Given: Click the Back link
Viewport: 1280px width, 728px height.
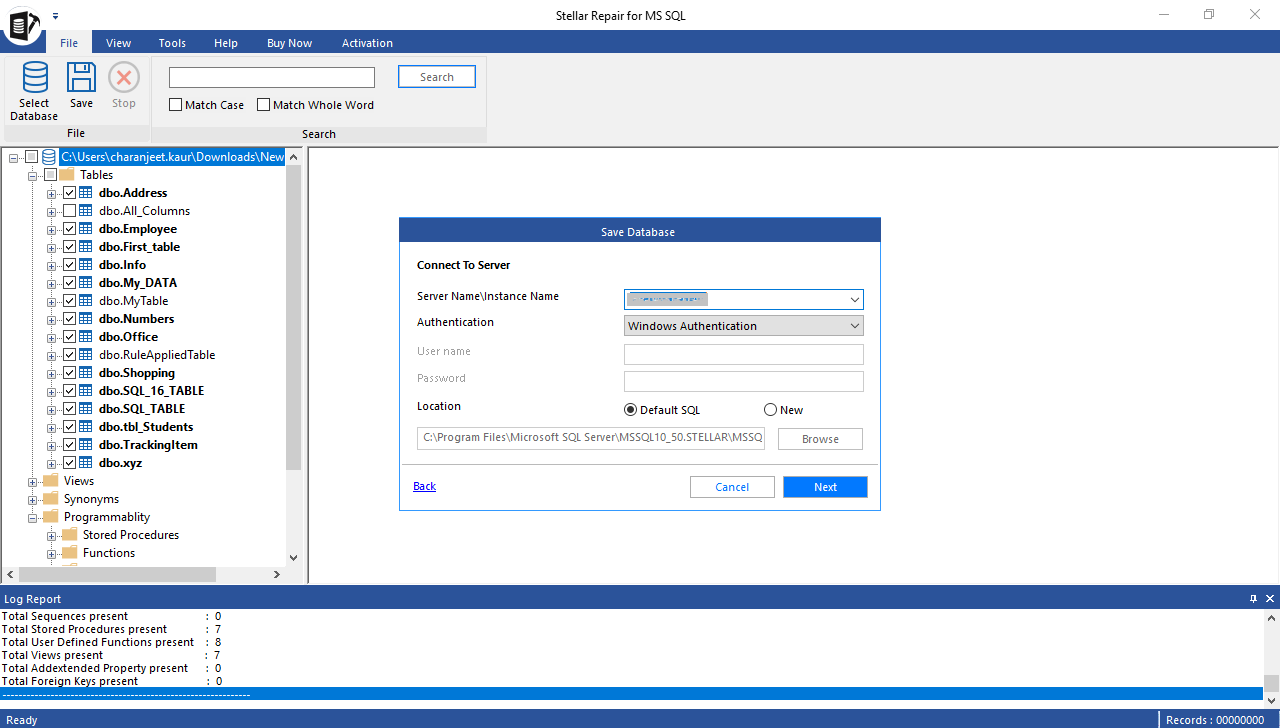Looking at the screenshot, I should [x=424, y=486].
